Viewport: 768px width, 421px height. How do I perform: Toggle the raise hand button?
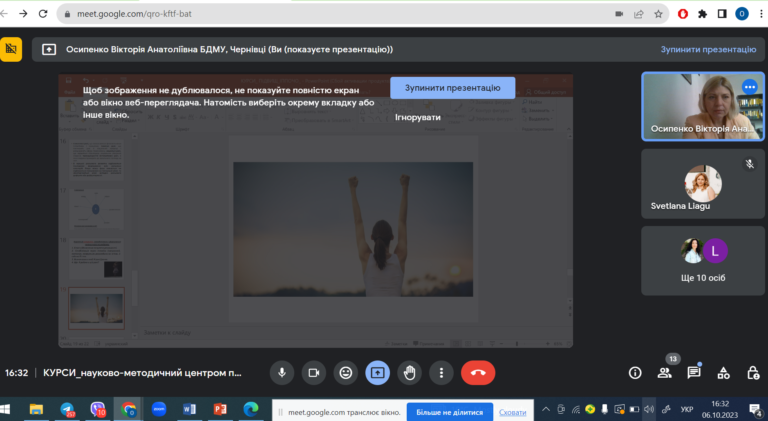(x=409, y=372)
